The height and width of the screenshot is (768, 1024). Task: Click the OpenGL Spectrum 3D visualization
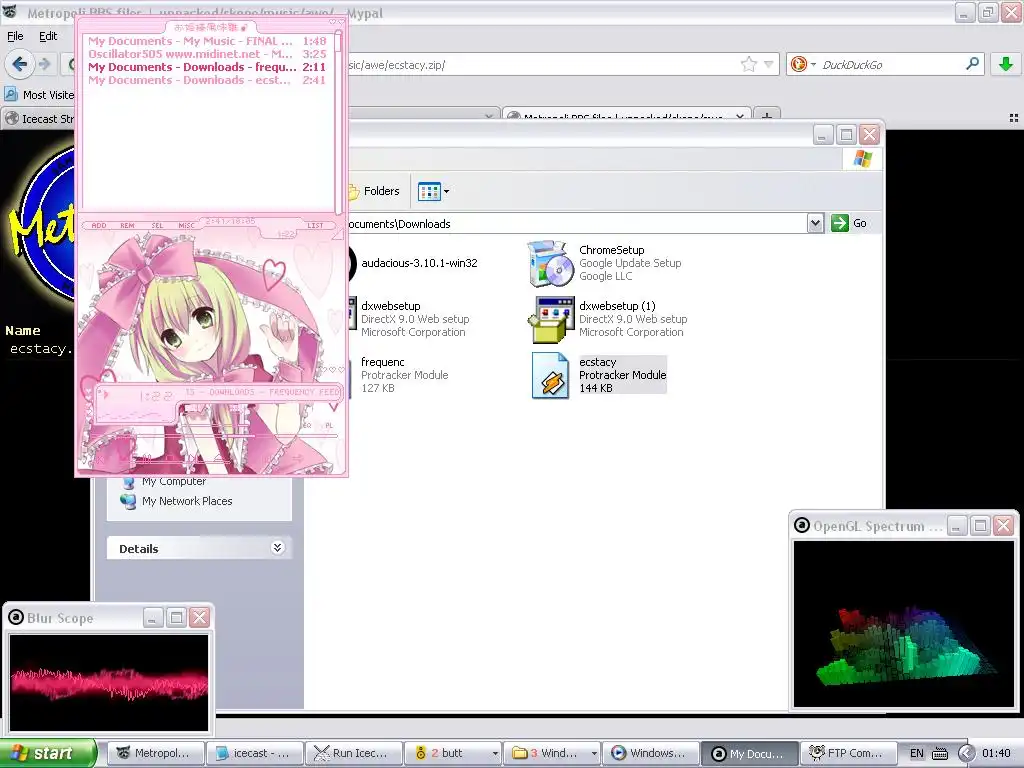coord(904,623)
